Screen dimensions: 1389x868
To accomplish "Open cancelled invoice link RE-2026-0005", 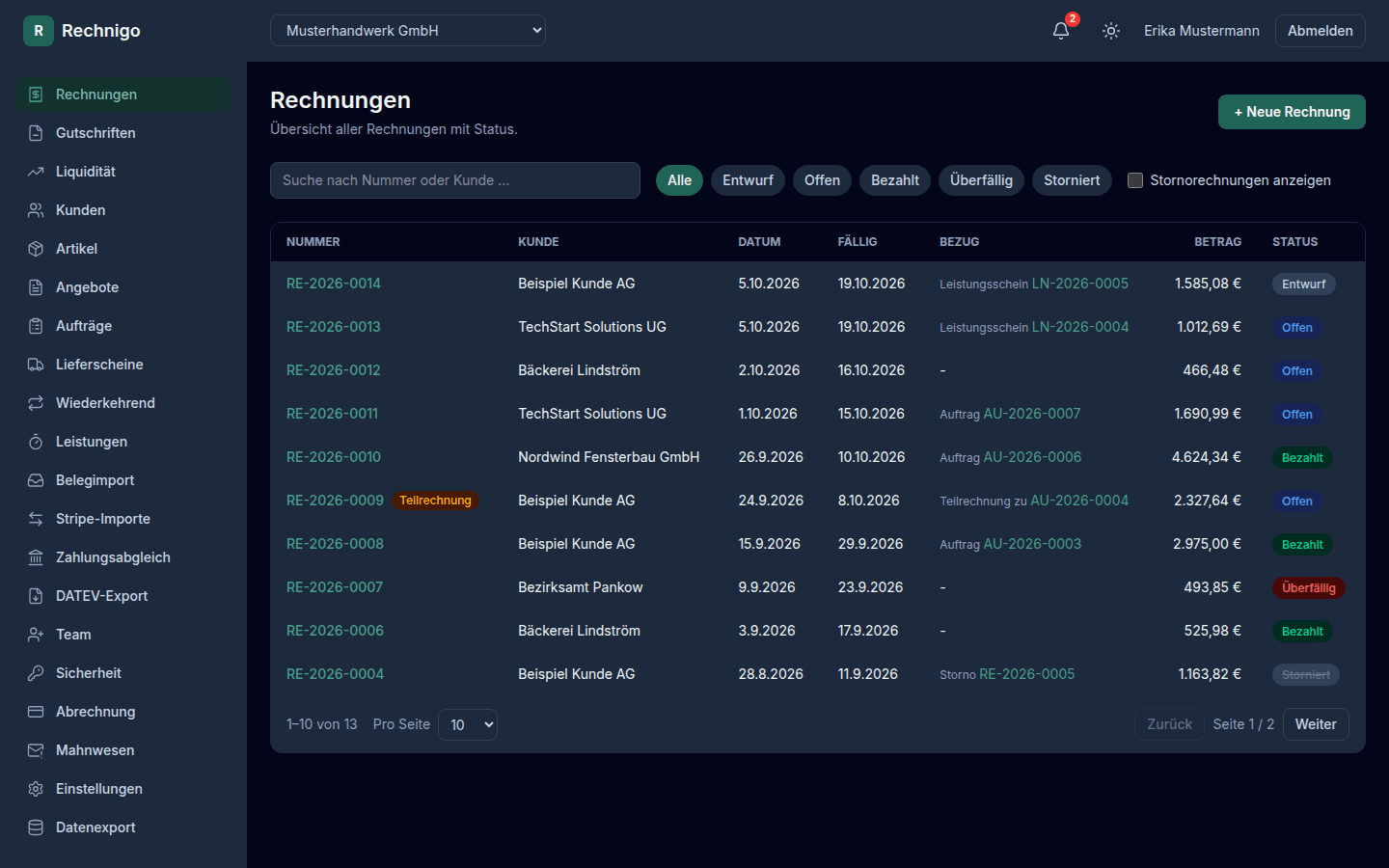I will [x=1027, y=674].
